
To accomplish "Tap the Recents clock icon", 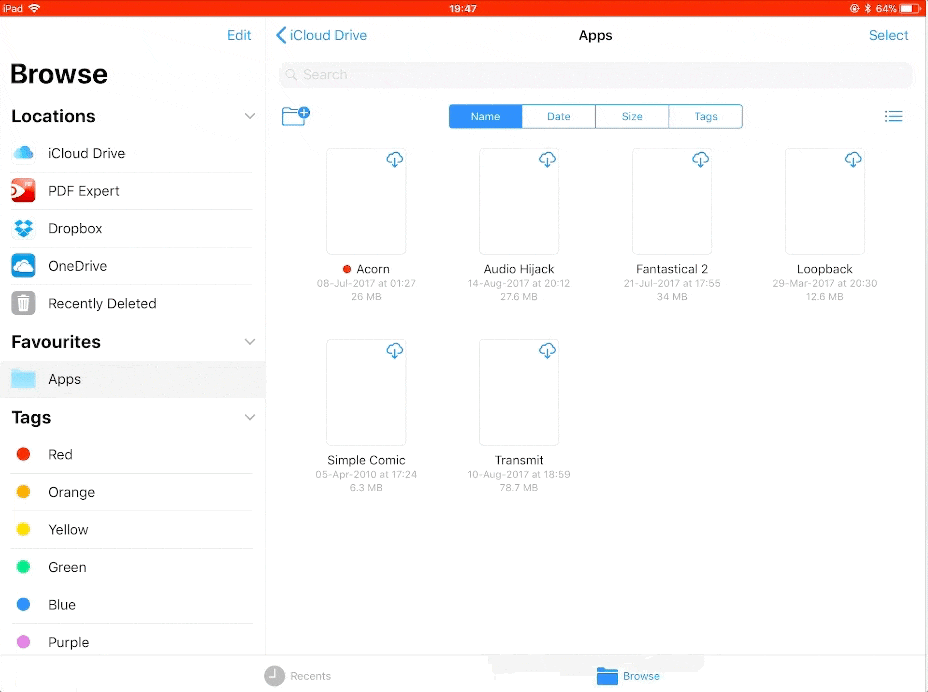I will [x=275, y=676].
